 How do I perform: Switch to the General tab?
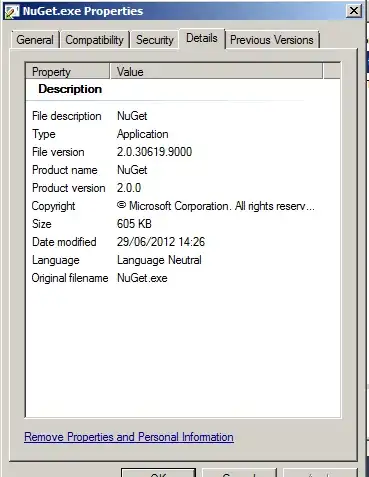[x=35, y=40]
